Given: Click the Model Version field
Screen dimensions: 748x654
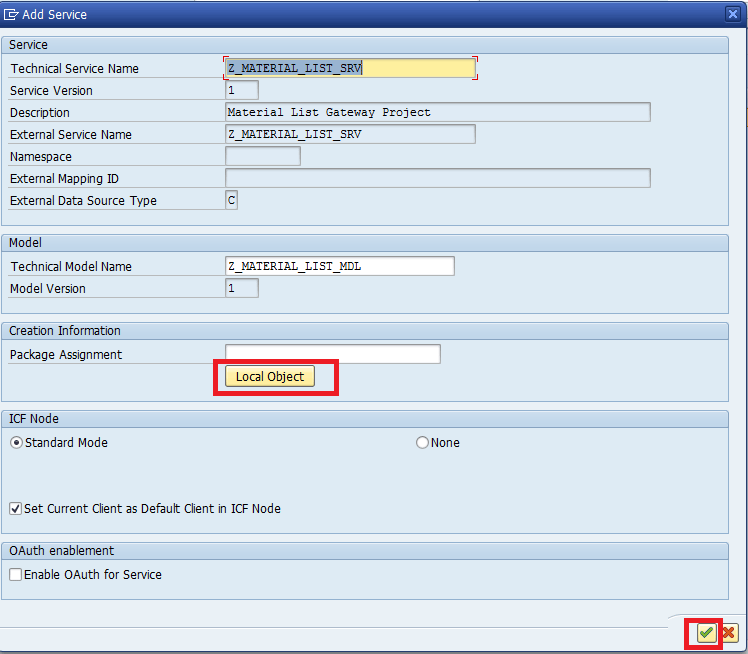Looking at the screenshot, I should pos(242,288).
